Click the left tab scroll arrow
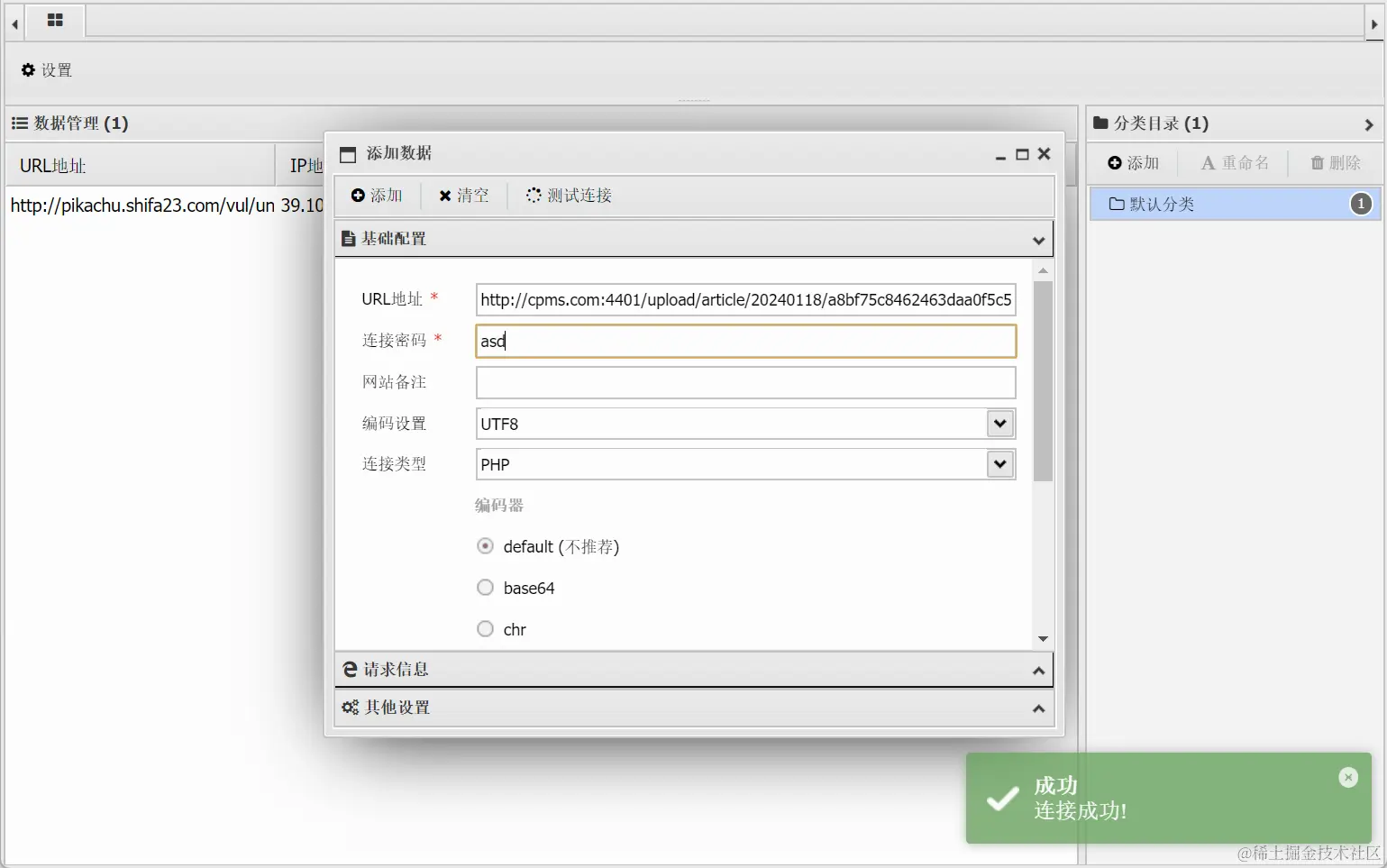Screen dimensions: 1387x868 [x=14, y=24]
